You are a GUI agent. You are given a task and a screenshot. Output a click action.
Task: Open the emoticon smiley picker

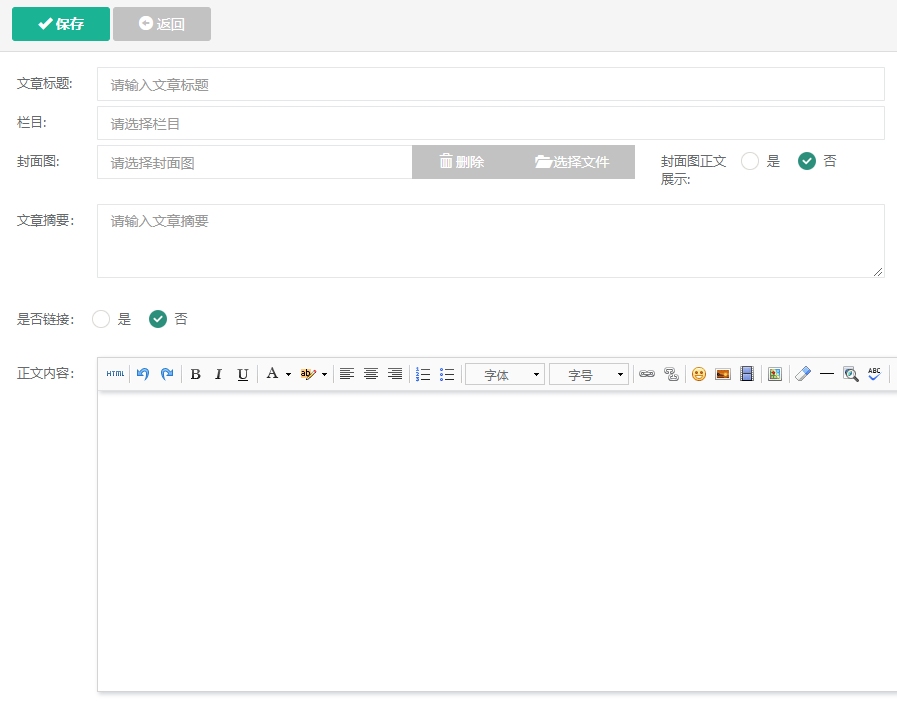click(698, 374)
